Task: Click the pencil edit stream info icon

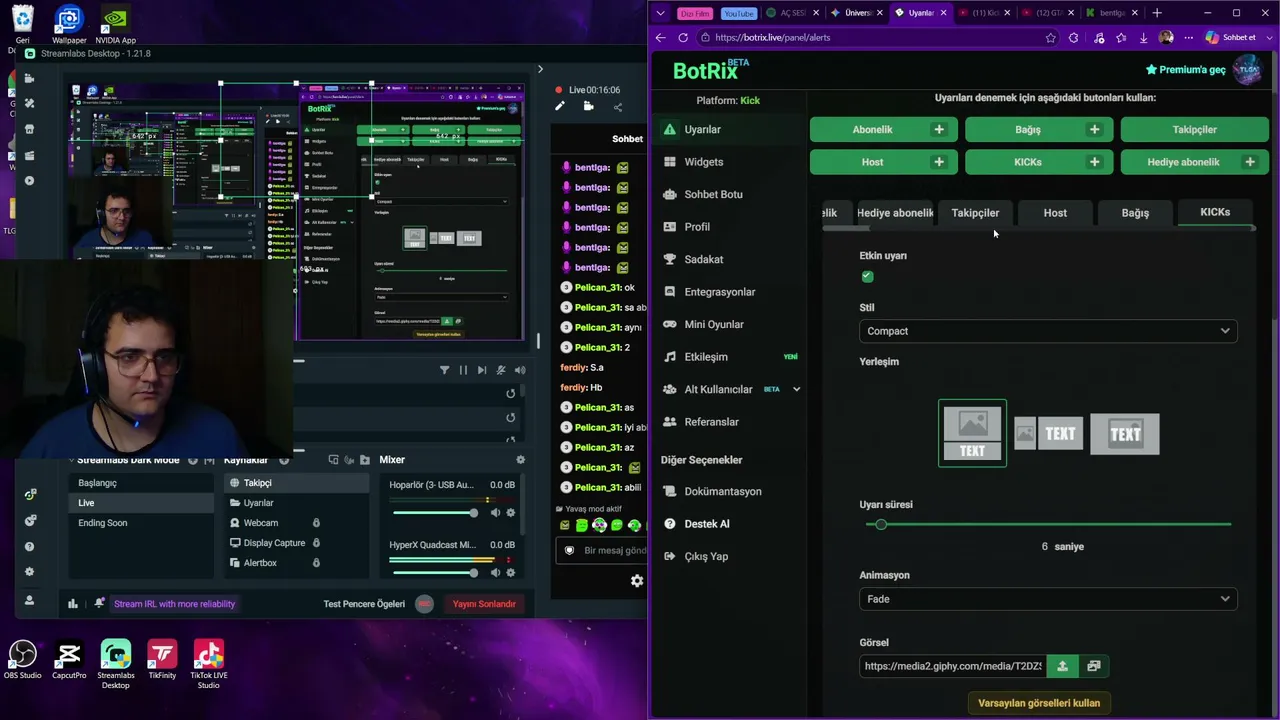Action: pos(560,106)
